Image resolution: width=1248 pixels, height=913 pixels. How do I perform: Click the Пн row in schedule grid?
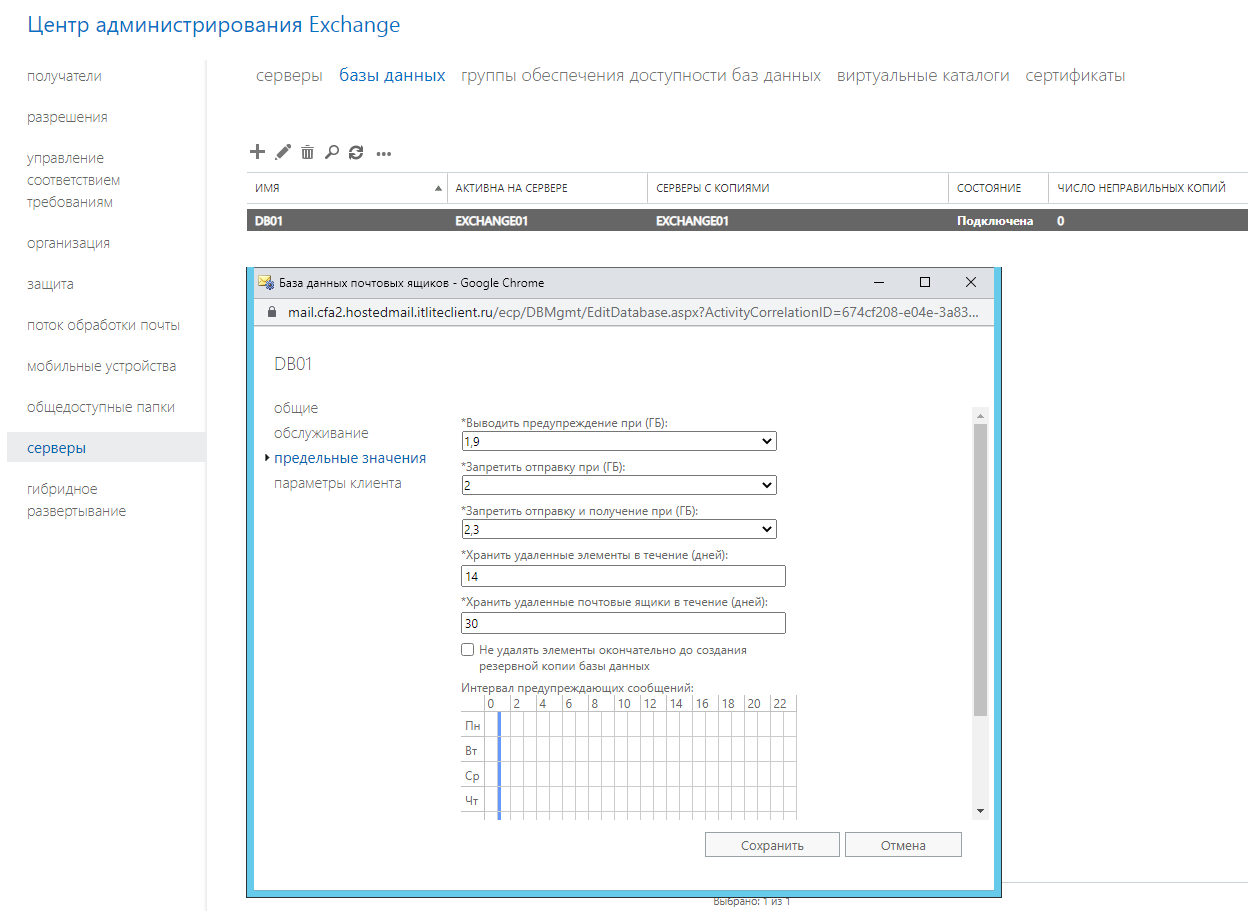(x=629, y=725)
